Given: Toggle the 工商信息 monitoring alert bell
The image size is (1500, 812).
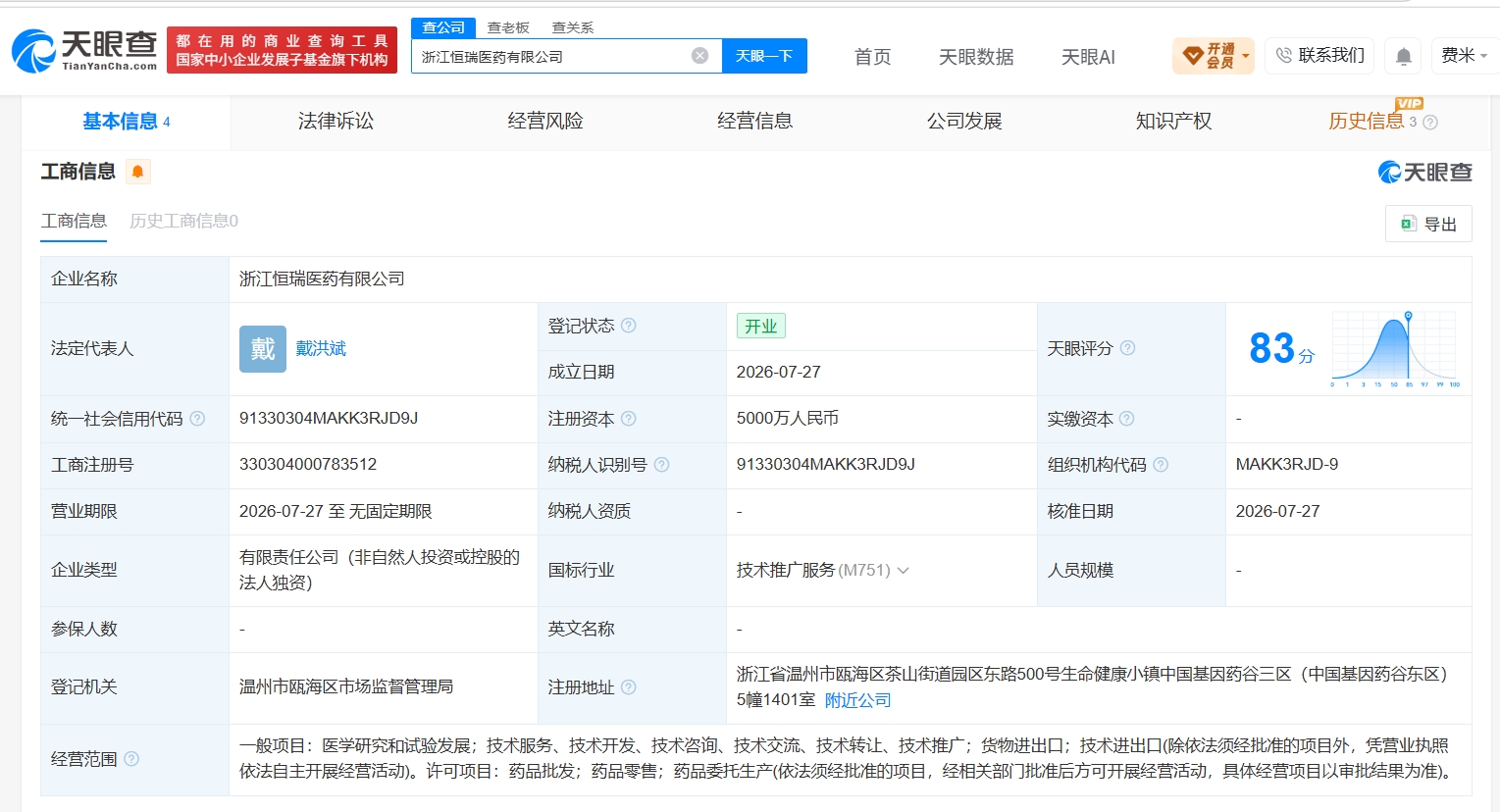Looking at the screenshot, I should click(138, 172).
